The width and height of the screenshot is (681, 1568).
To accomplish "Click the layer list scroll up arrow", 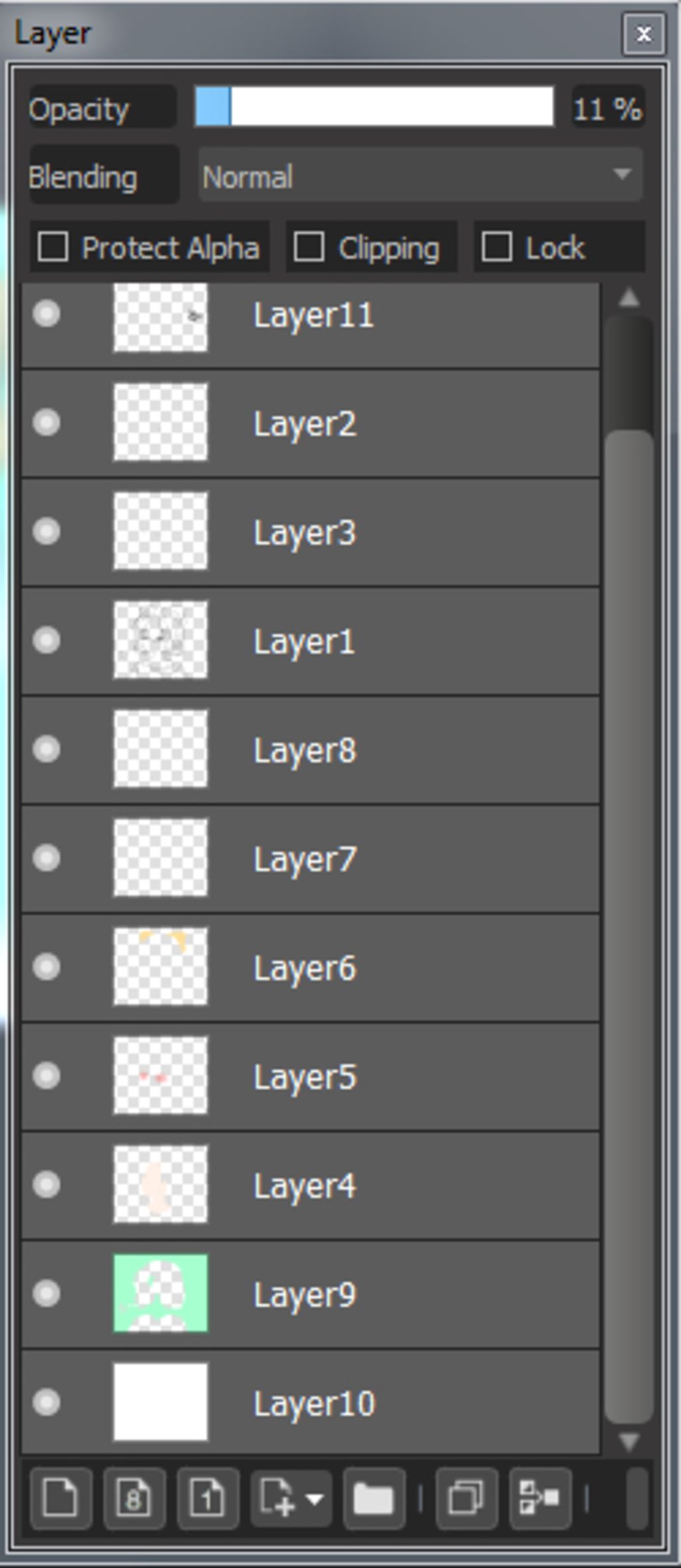I will coord(628,297).
